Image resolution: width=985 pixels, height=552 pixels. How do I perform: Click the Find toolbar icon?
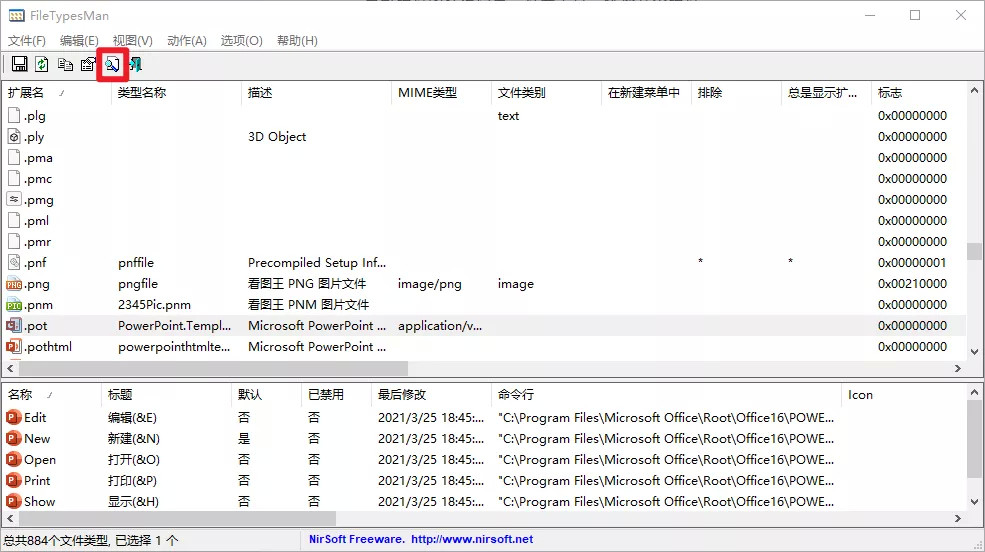112,64
